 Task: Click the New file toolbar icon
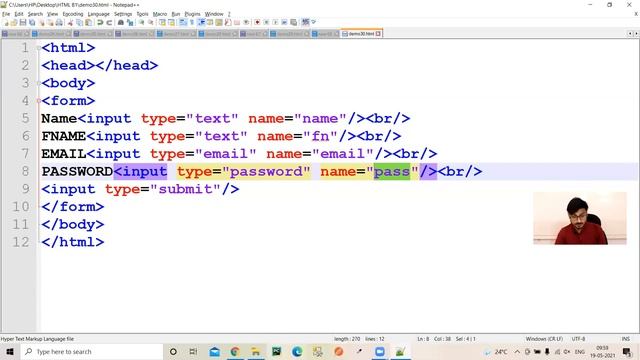coord(6,22)
